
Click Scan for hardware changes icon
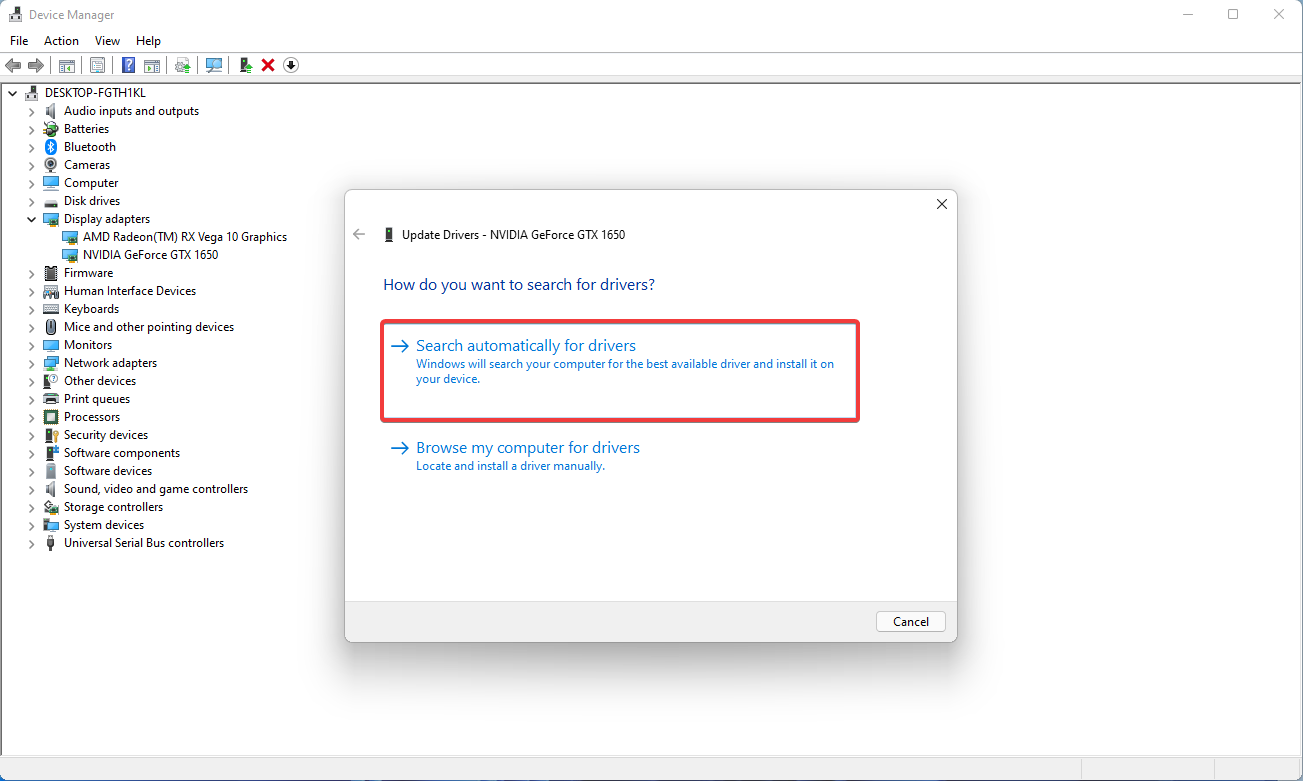(x=214, y=65)
